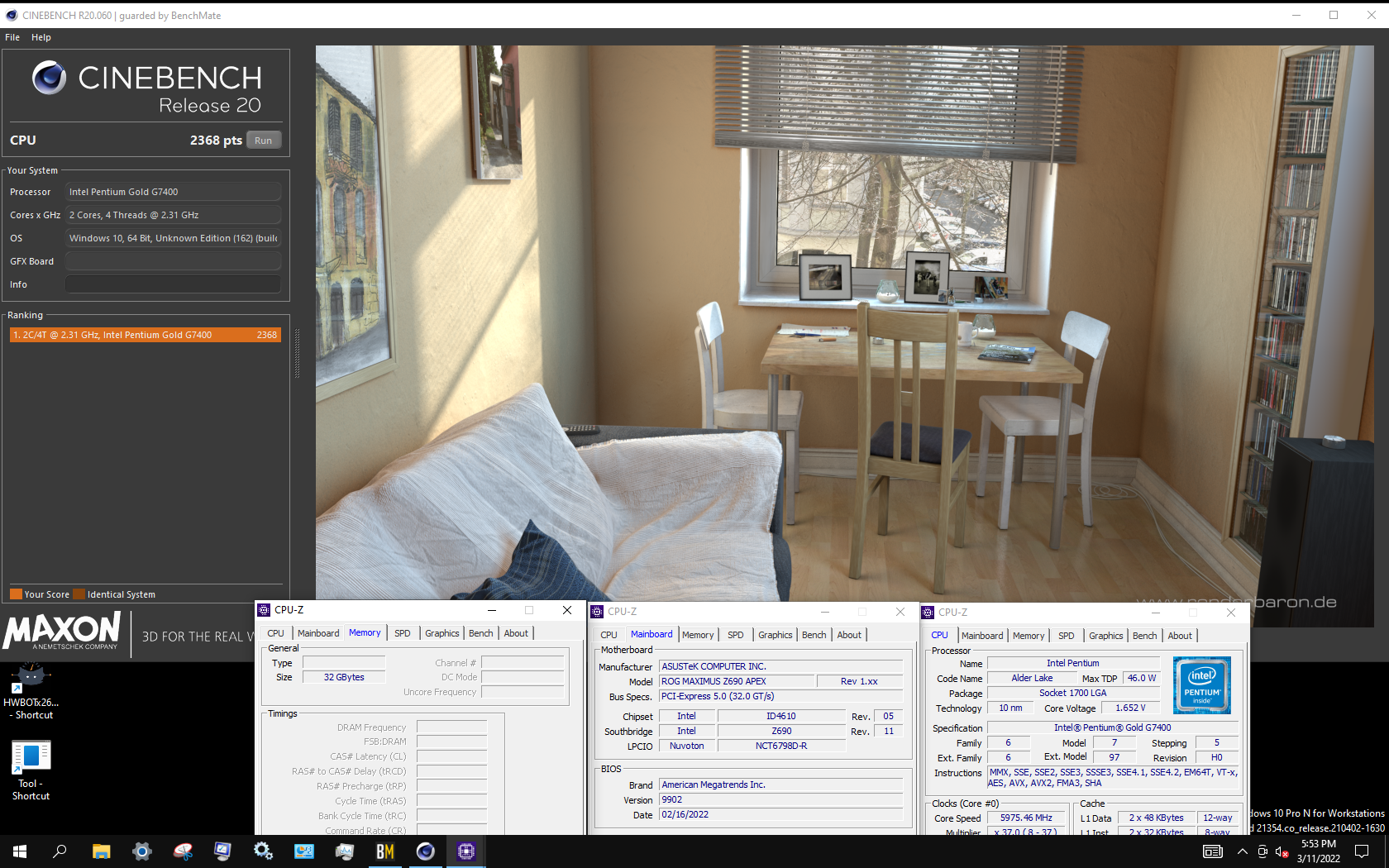Click the Your Score legend swatch

[x=16, y=594]
